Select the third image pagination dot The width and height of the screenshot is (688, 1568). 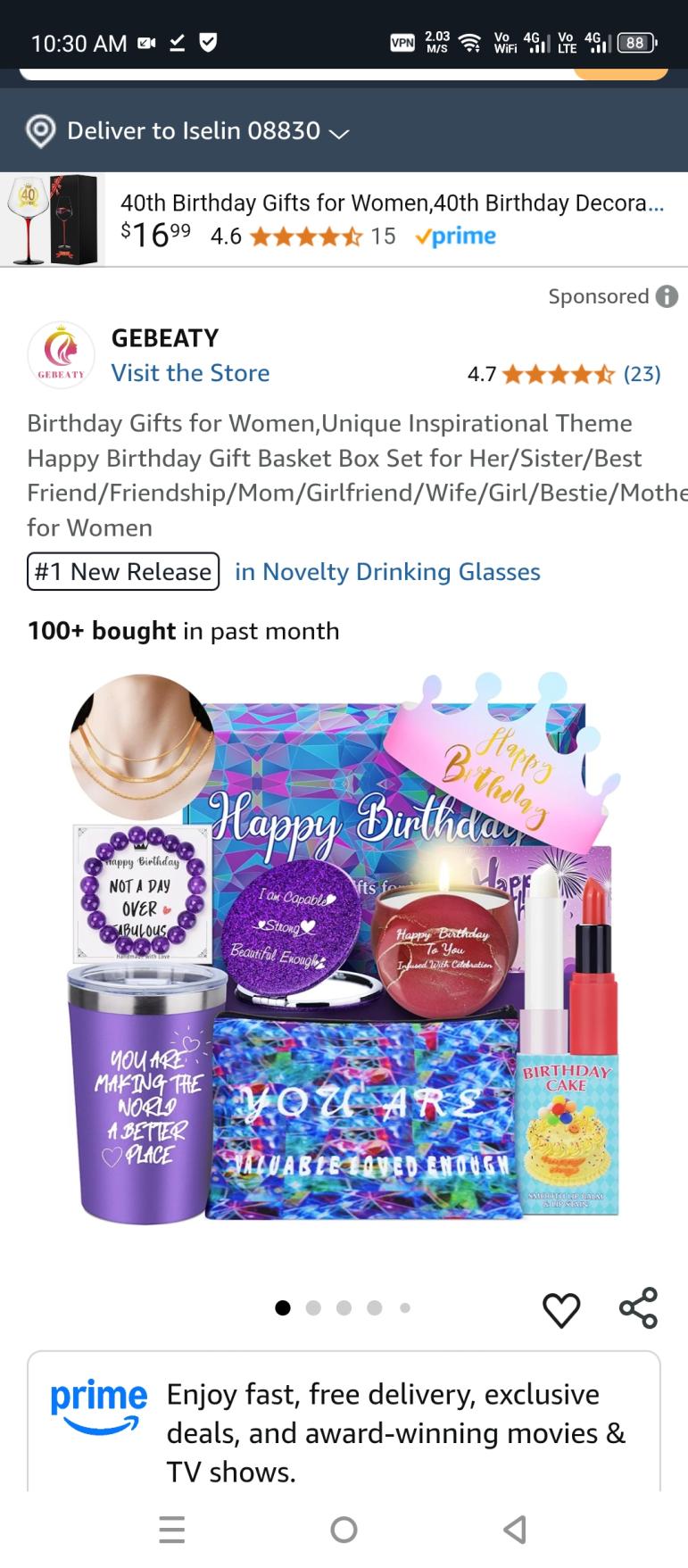point(344,1308)
